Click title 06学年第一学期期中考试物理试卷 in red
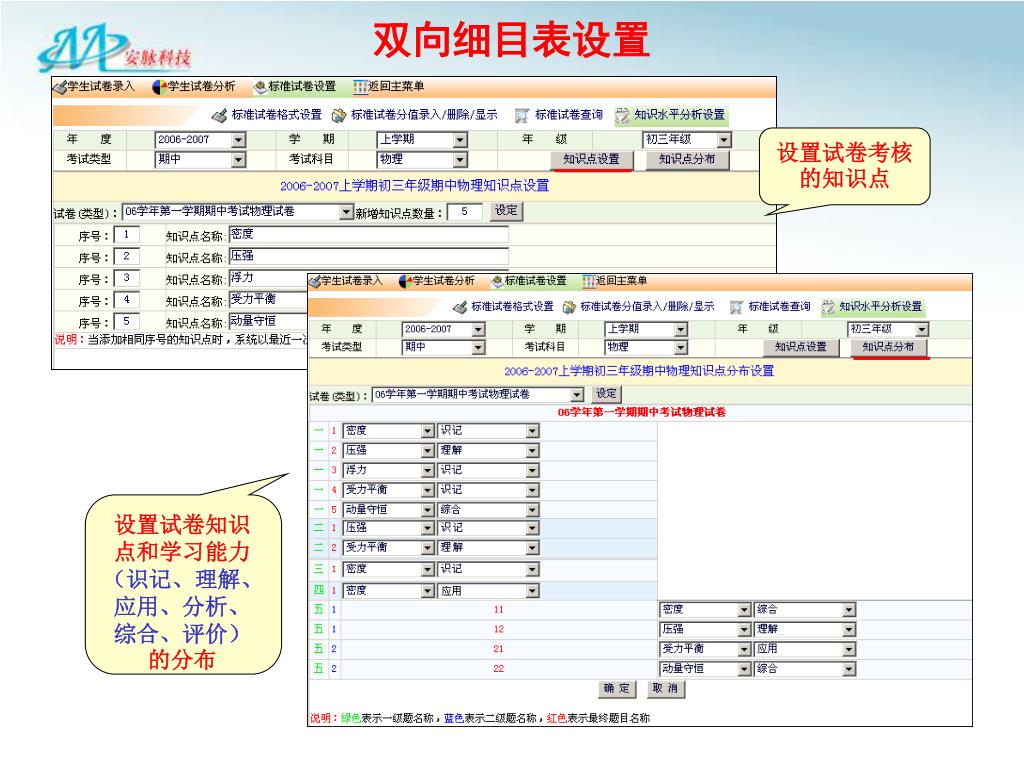 point(641,412)
